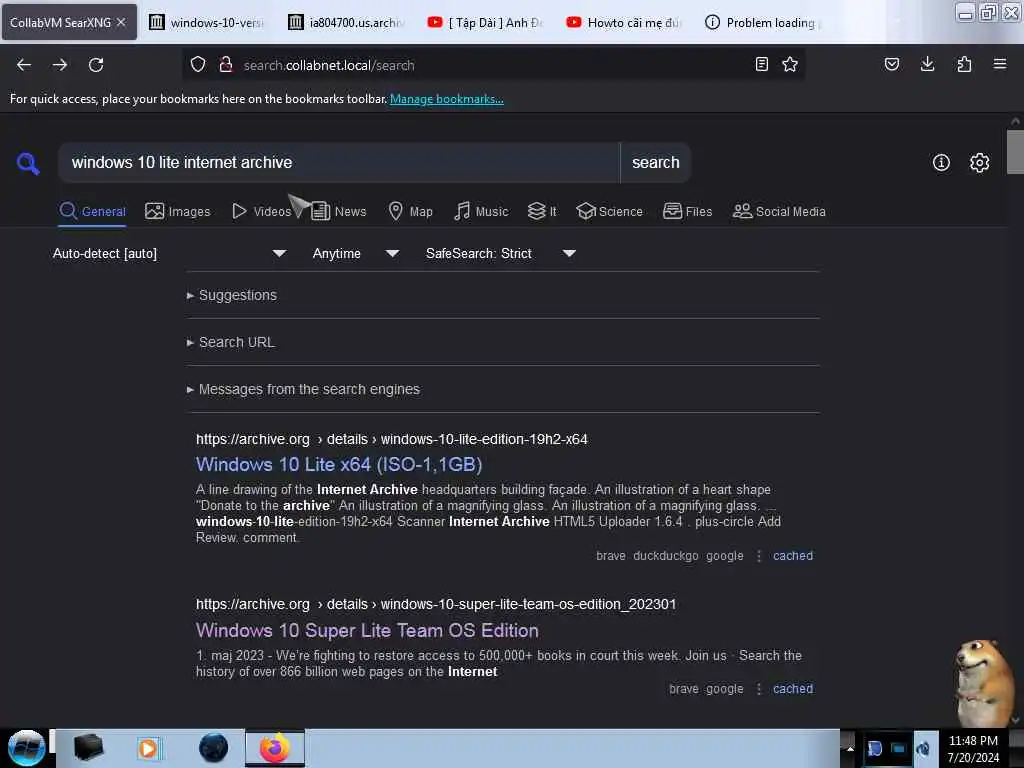Select the Videos search category
The image size is (1024, 768).
(x=261, y=211)
